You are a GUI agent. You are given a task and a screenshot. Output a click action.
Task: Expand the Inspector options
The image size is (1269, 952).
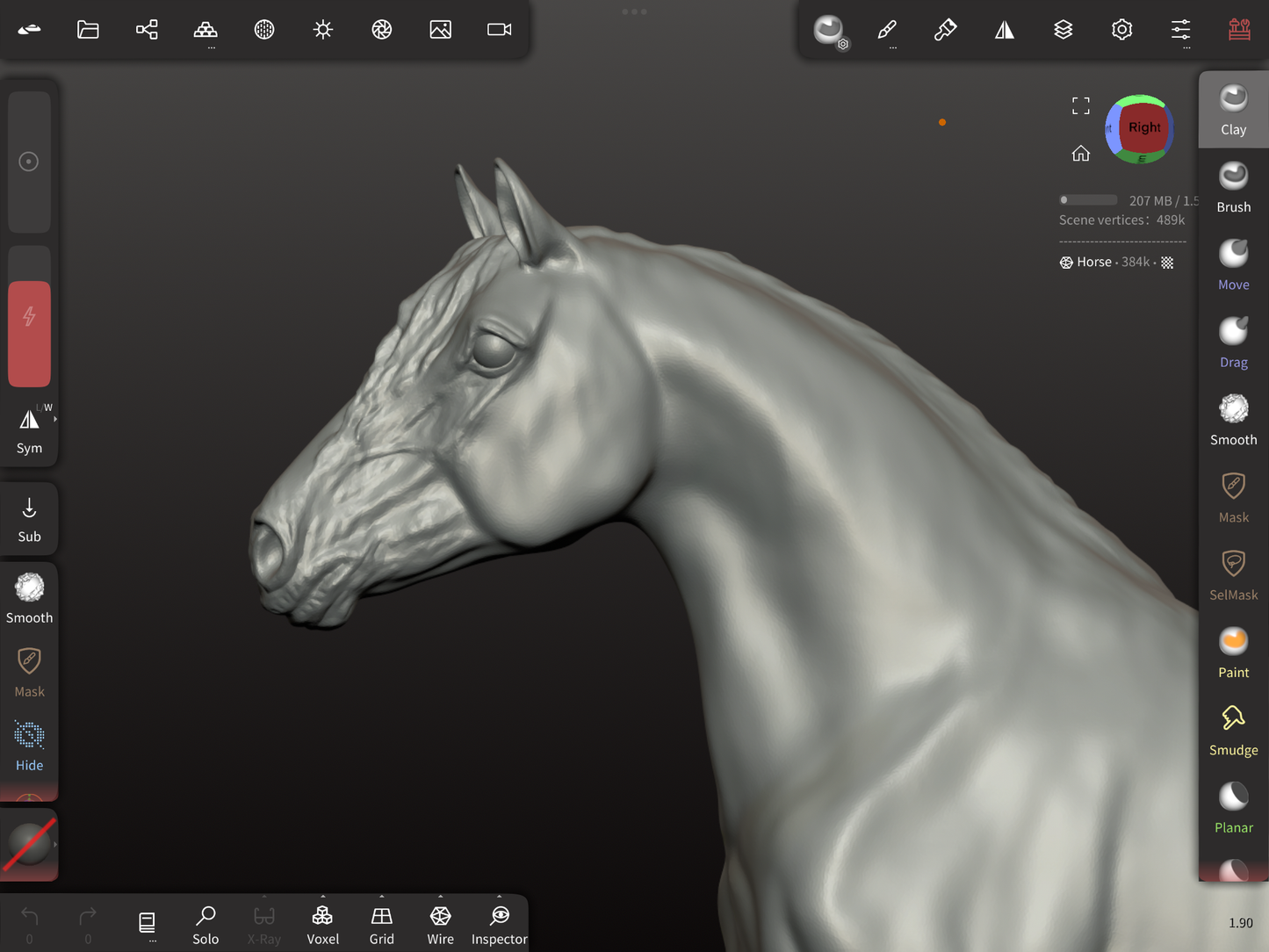[x=499, y=898]
